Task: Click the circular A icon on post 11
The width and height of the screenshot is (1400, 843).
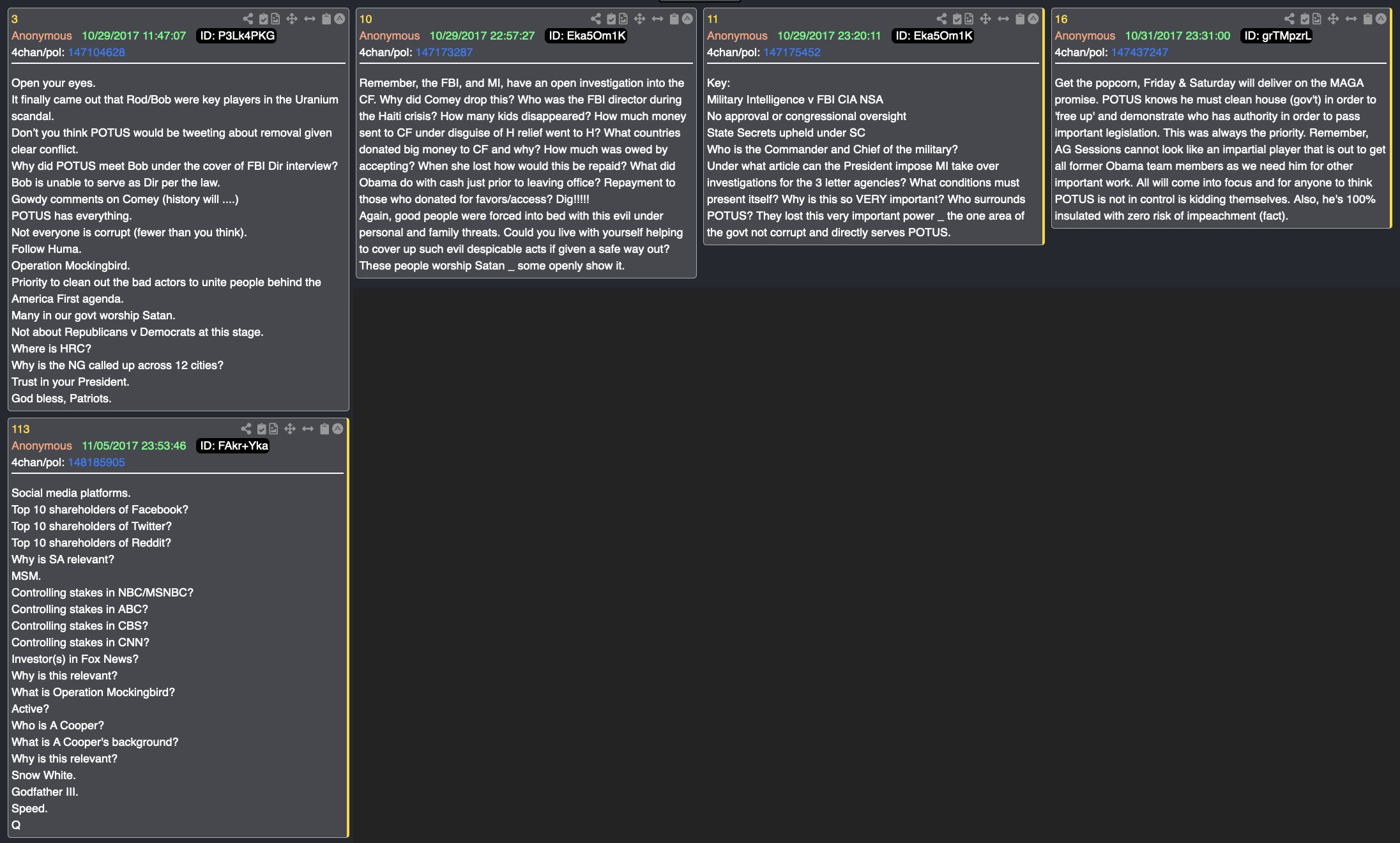Action: pos(1033,19)
